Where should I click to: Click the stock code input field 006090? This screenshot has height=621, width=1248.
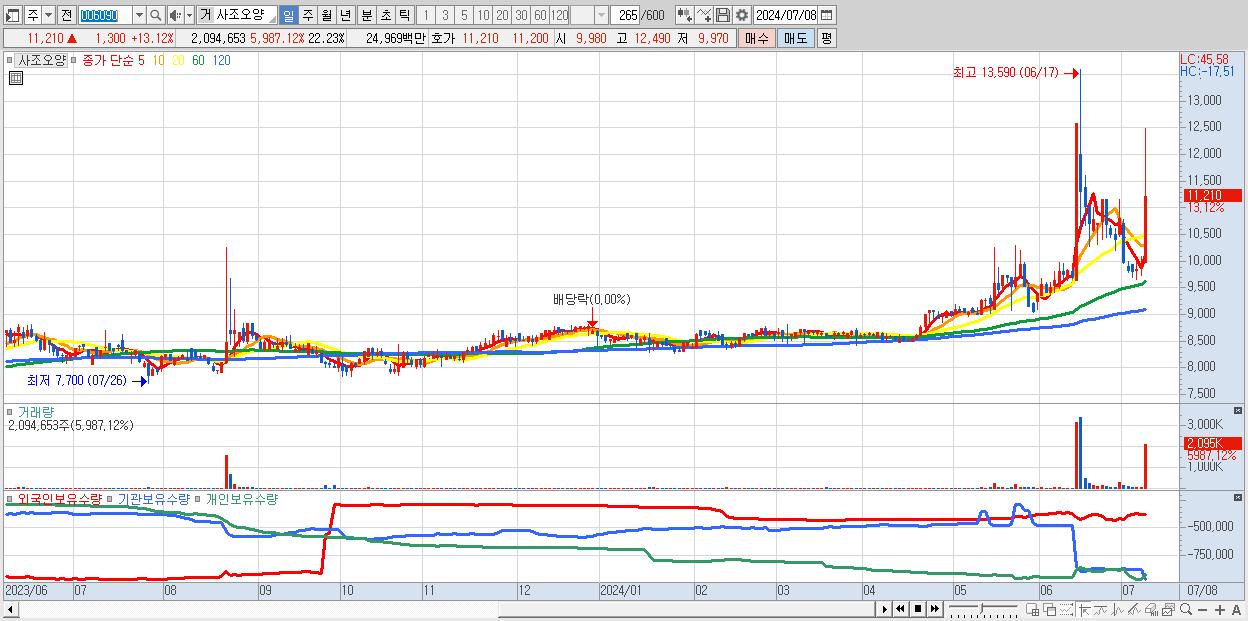point(105,15)
